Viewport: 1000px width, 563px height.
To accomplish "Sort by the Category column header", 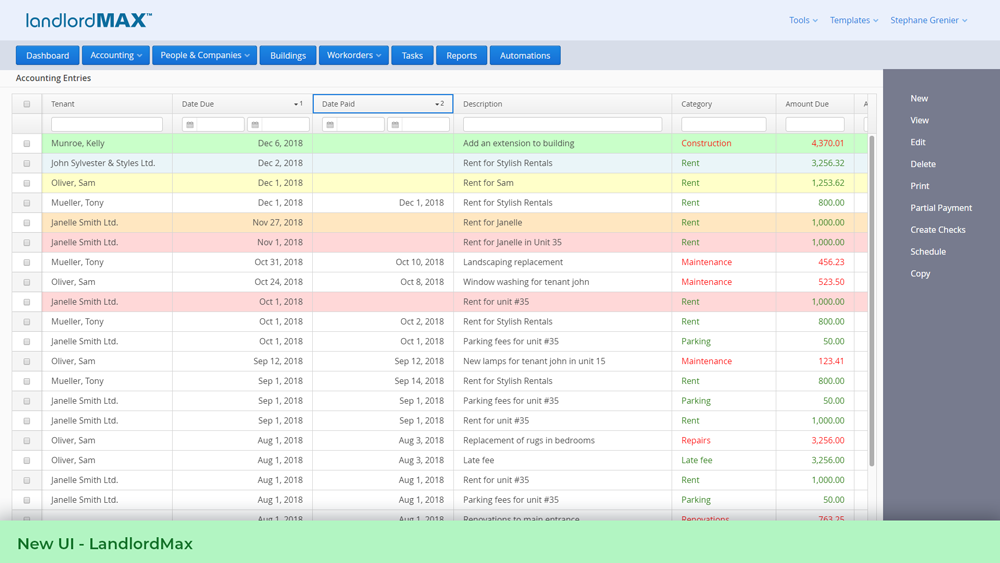I will click(x=724, y=104).
